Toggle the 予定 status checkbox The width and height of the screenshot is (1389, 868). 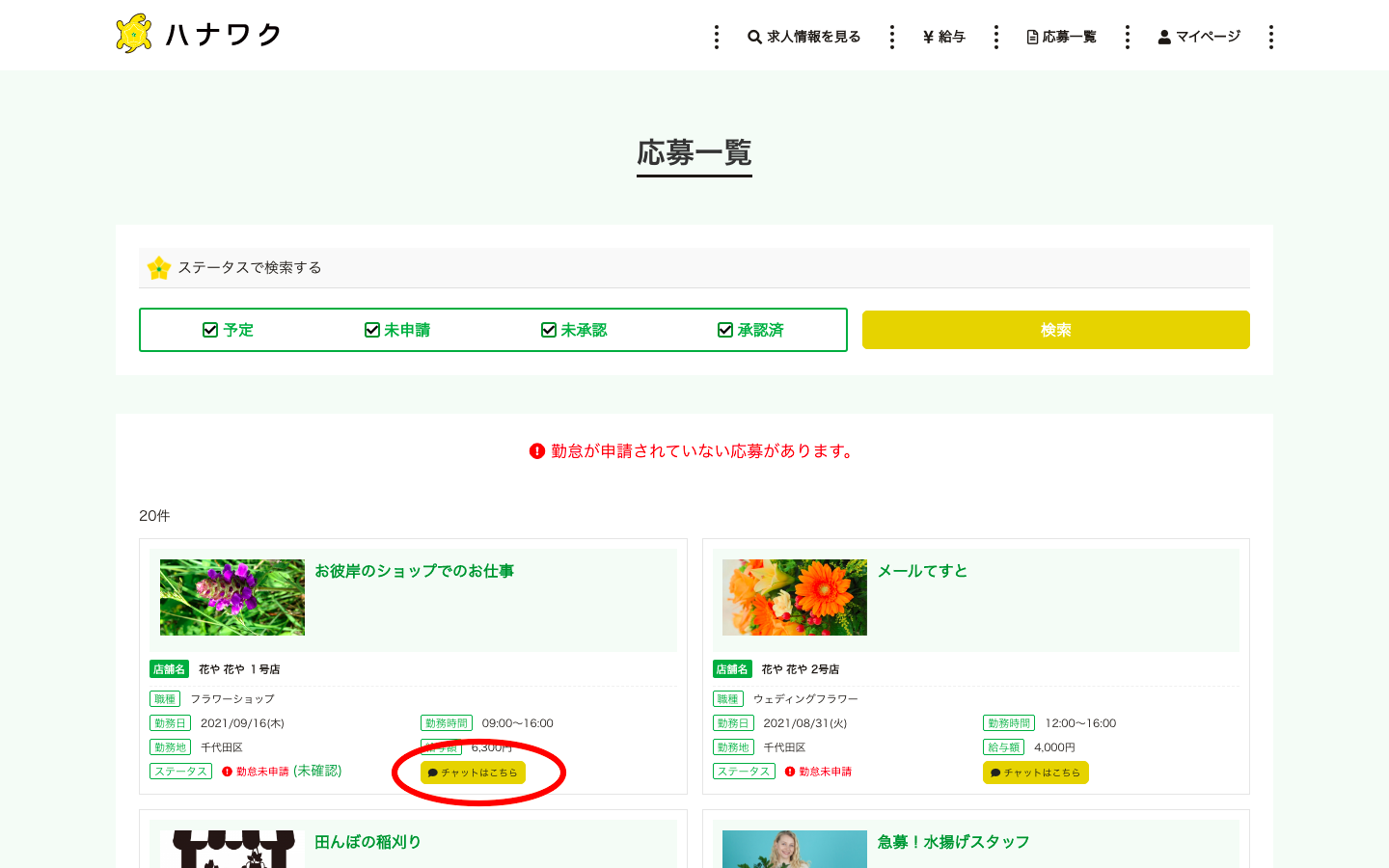point(210,330)
